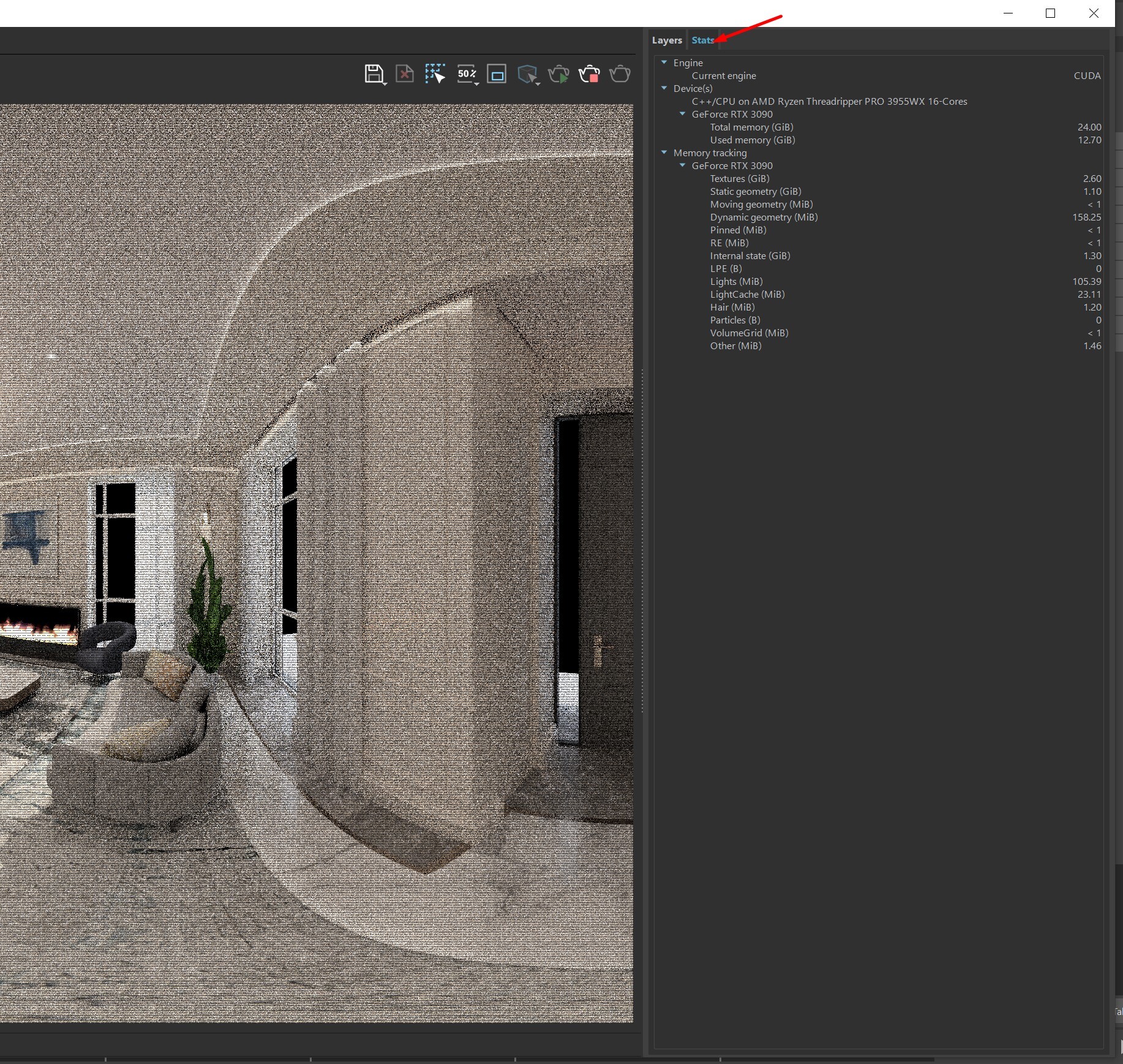Select the Particles (B) row
This screenshot has width=1123, height=1064.
coord(879,320)
